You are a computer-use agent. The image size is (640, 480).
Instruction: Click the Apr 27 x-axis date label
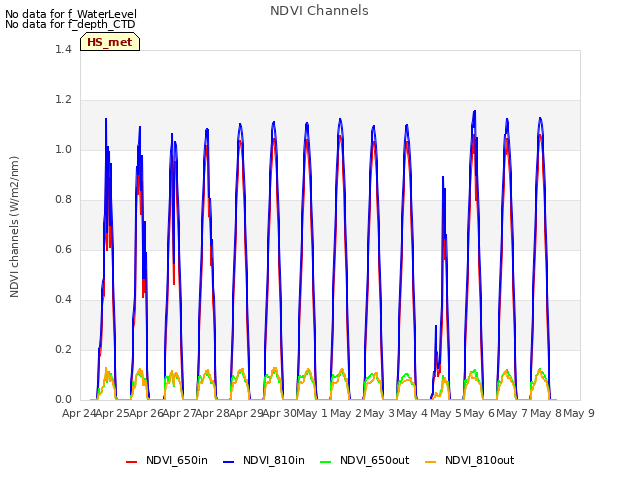pyautogui.click(x=180, y=413)
